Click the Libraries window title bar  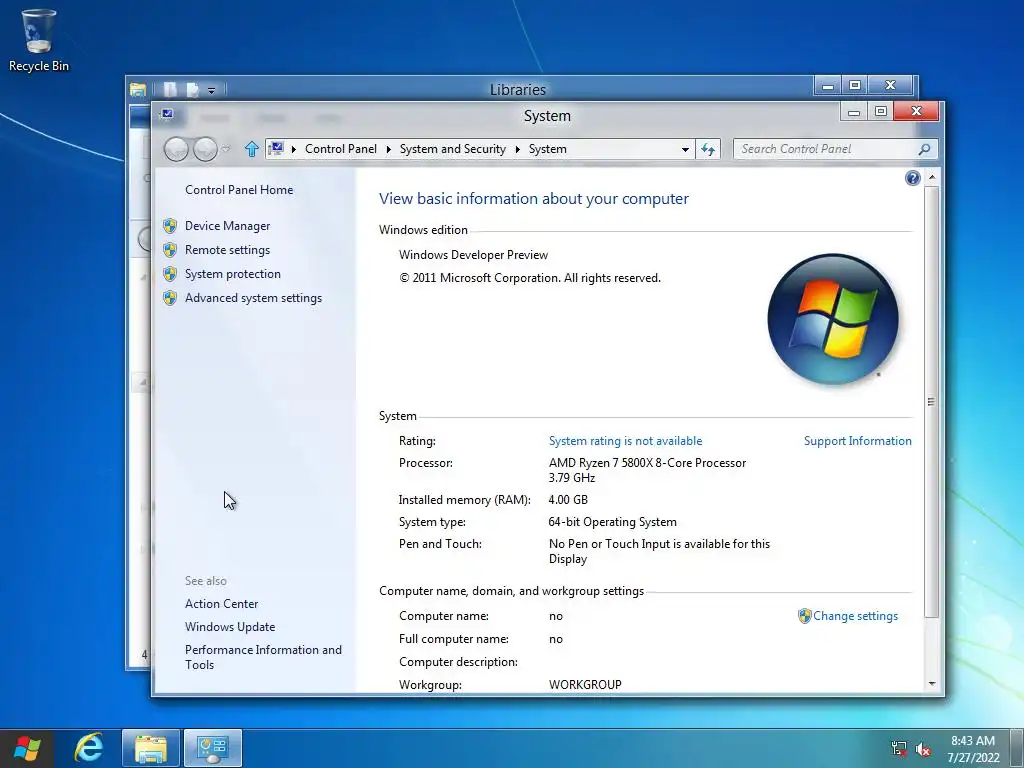pyautogui.click(x=517, y=89)
